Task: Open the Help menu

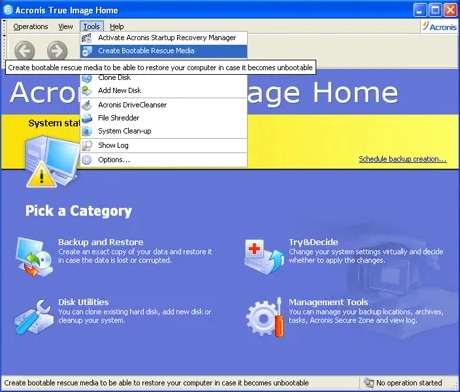Action: click(x=117, y=27)
